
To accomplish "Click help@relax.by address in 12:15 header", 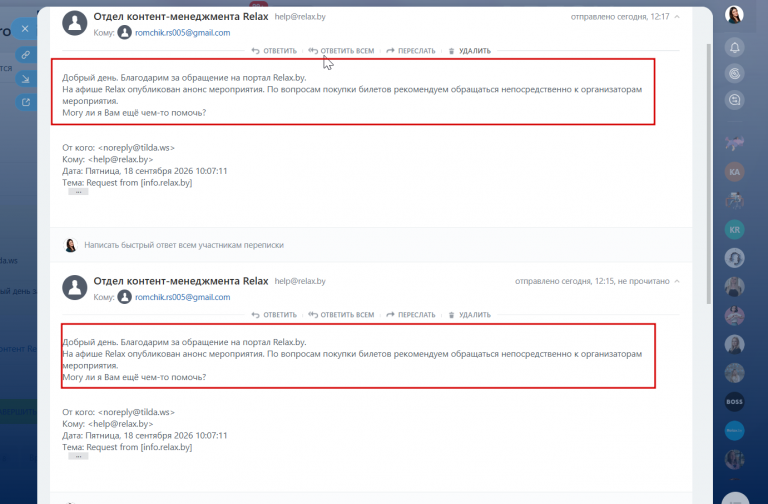I will (x=300, y=281).
